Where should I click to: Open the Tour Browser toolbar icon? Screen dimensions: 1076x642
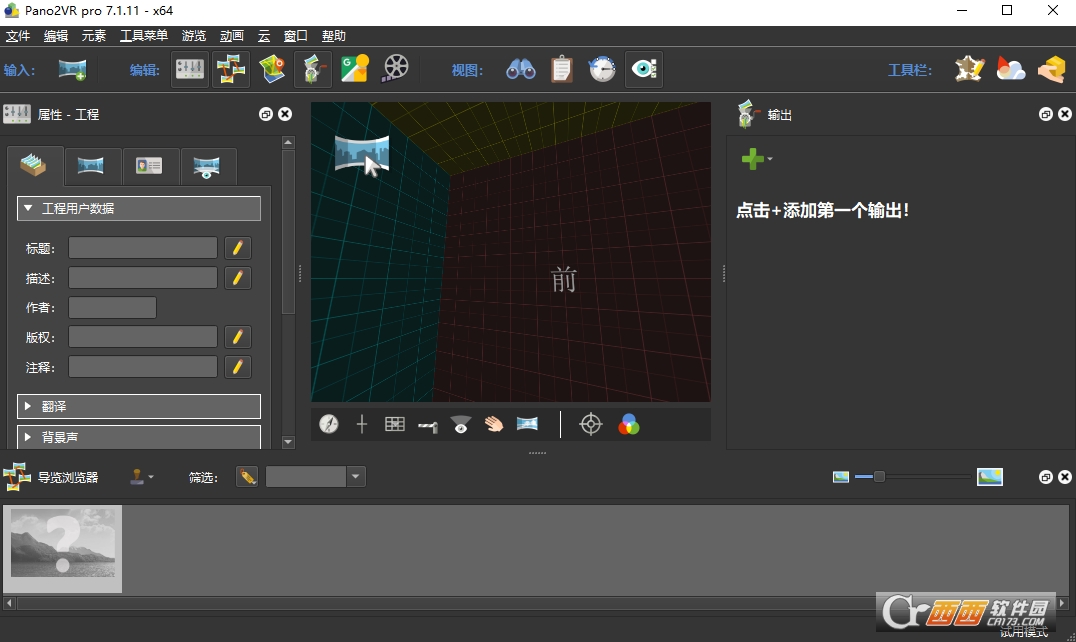231,69
